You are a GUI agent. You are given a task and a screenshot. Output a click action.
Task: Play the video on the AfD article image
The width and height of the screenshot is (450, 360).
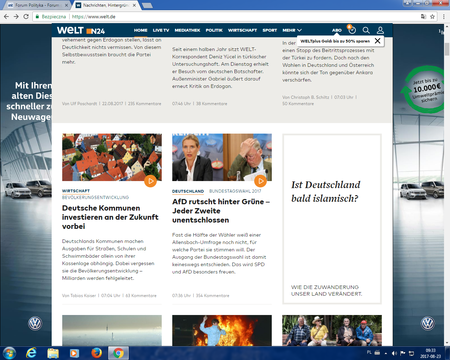click(260, 181)
